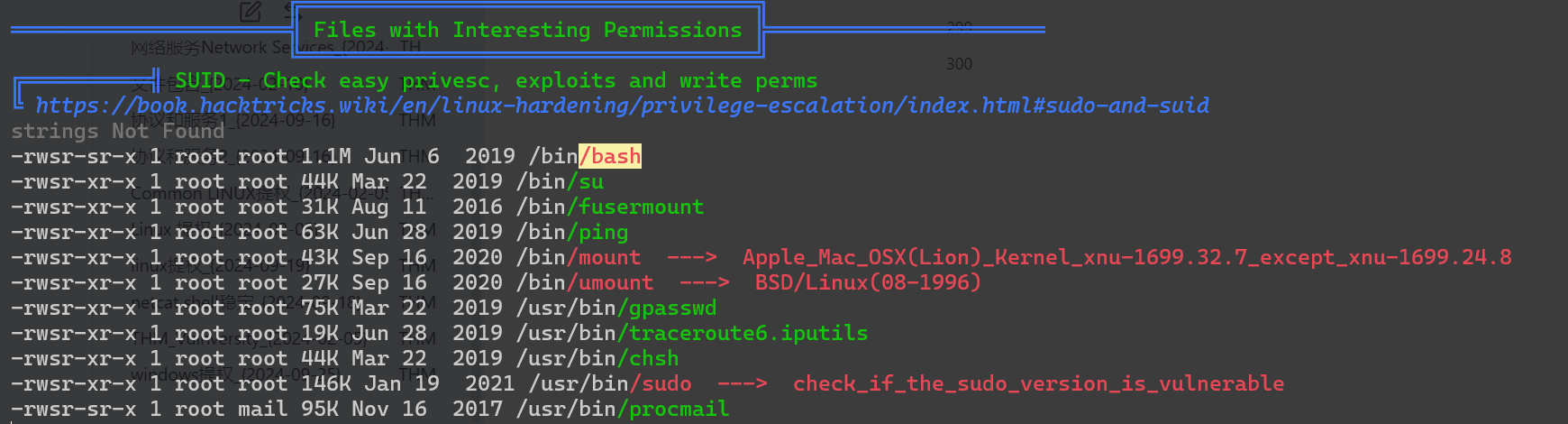Click the pencil compose note icon
Image resolution: width=1568 pixels, height=424 pixels.
point(250,11)
